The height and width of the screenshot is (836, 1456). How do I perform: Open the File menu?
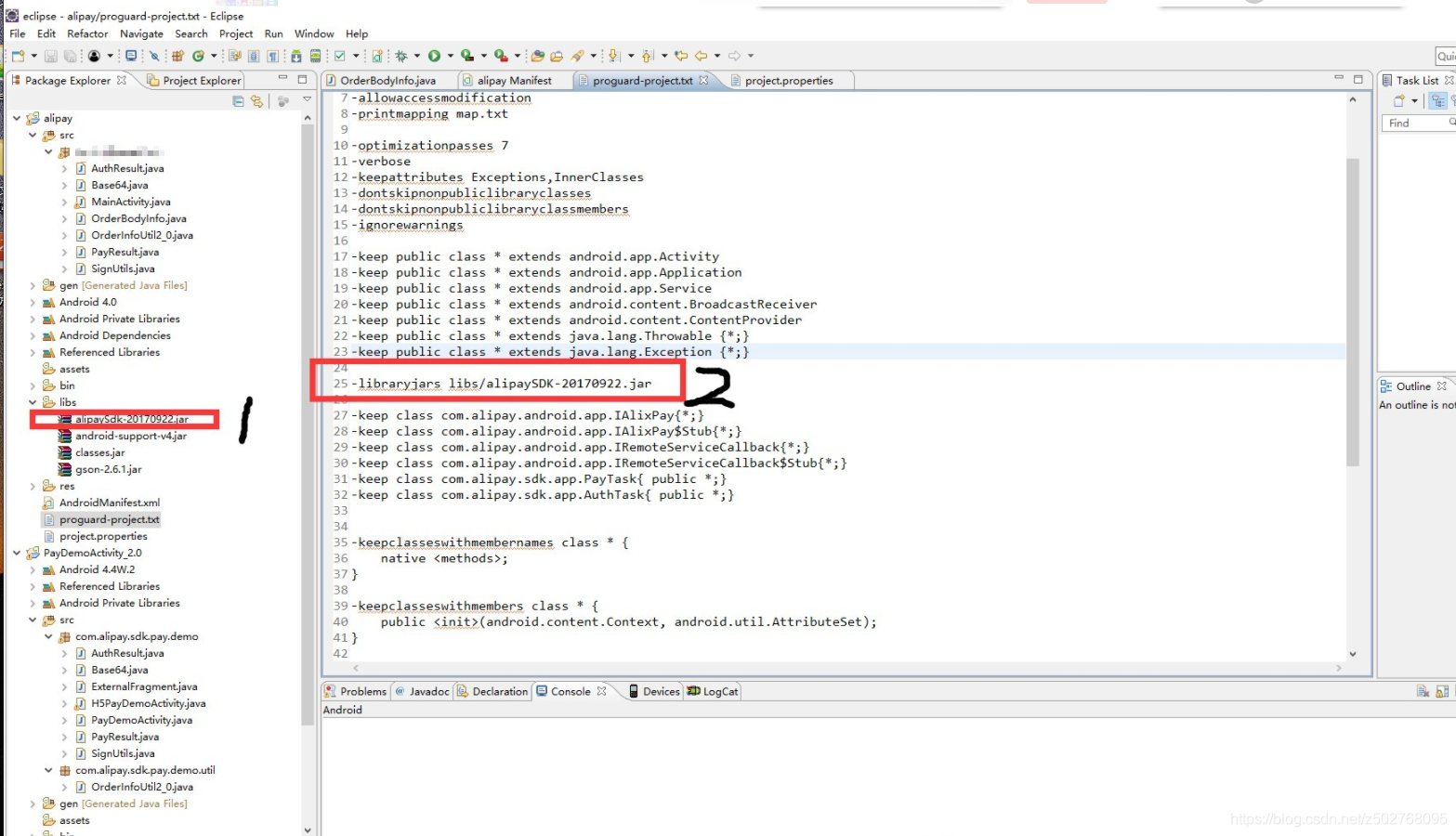18,33
